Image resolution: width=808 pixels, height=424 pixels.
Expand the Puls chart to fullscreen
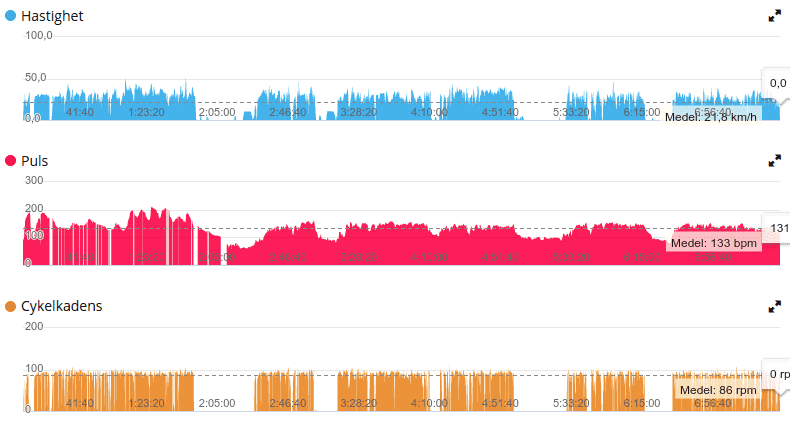click(774, 160)
